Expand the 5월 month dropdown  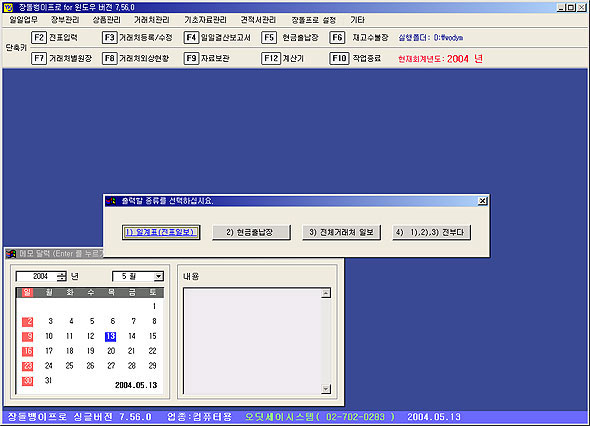(x=159, y=277)
